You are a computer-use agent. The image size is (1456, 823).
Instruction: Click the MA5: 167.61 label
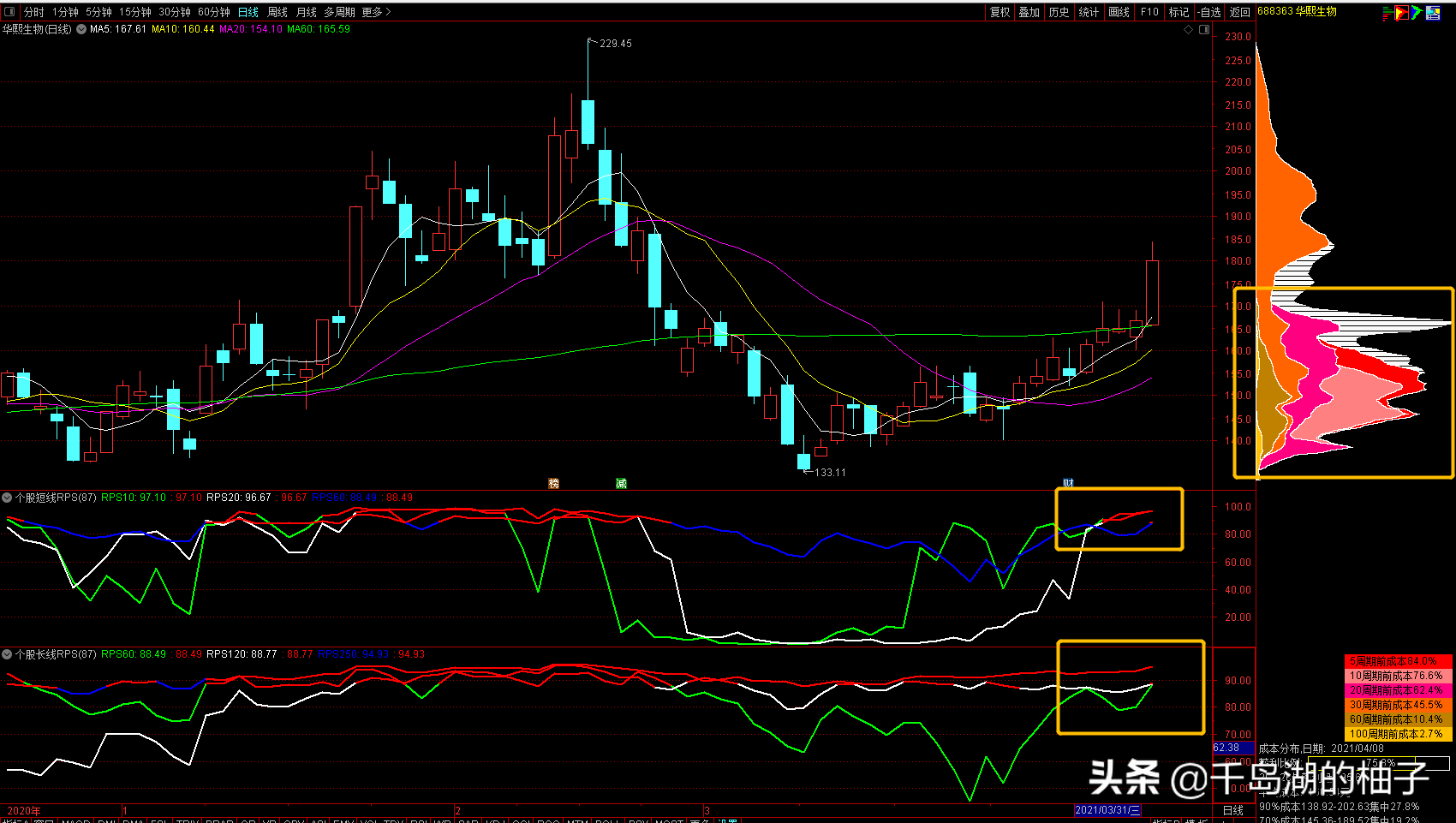(x=118, y=29)
